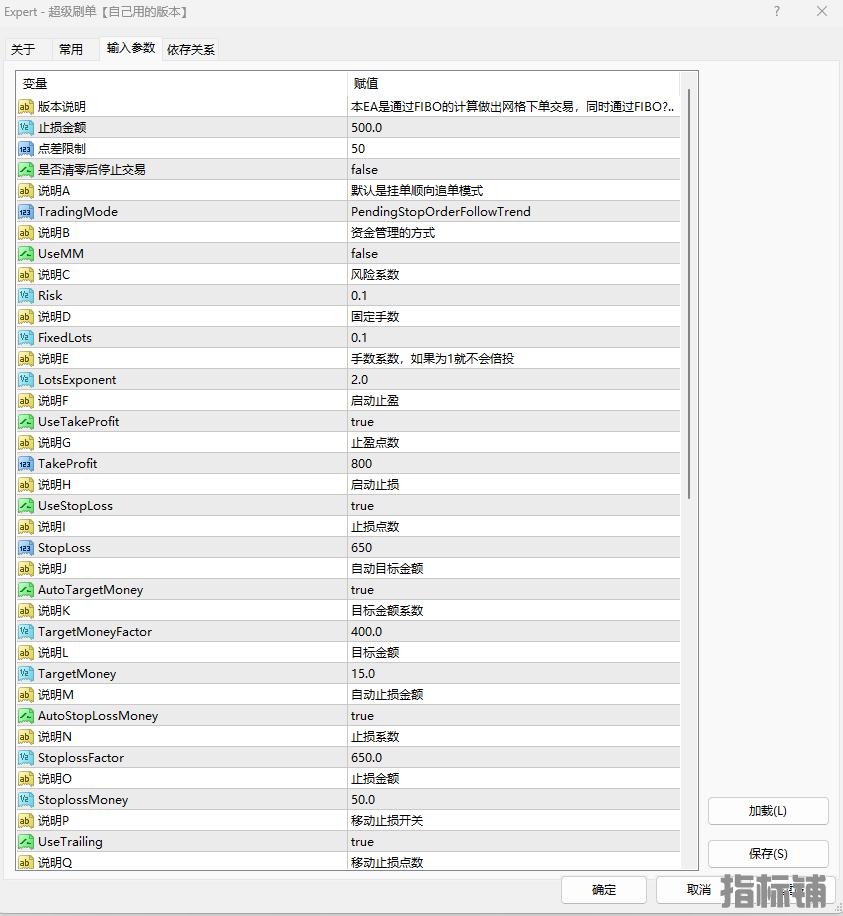Screen dimensions: 843x916
Task: Open the TradingMode value dropdown
Action: [x=512, y=211]
